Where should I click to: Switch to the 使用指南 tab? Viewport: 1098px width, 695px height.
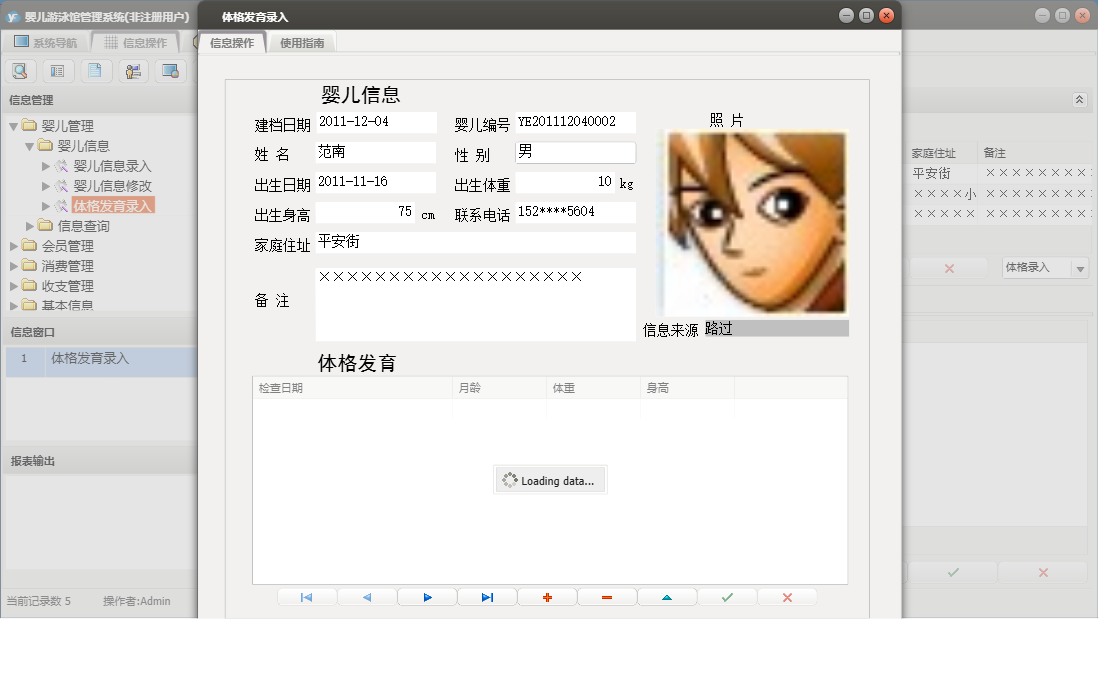point(303,43)
